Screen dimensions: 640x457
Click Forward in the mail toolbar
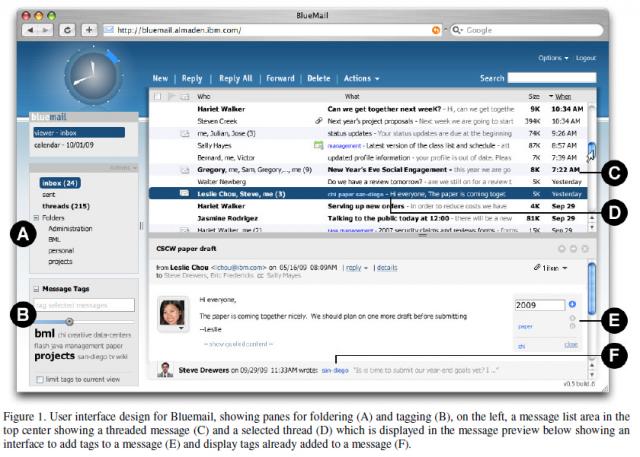tap(280, 78)
